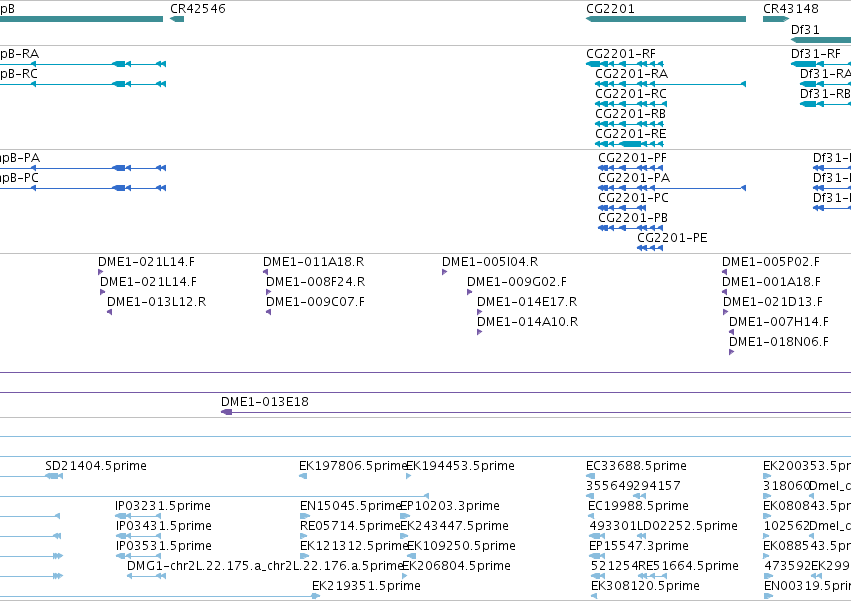Click the CR42546 gene arrow glyph
This screenshot has width=851, height=601.
click(x=177, y=19)
